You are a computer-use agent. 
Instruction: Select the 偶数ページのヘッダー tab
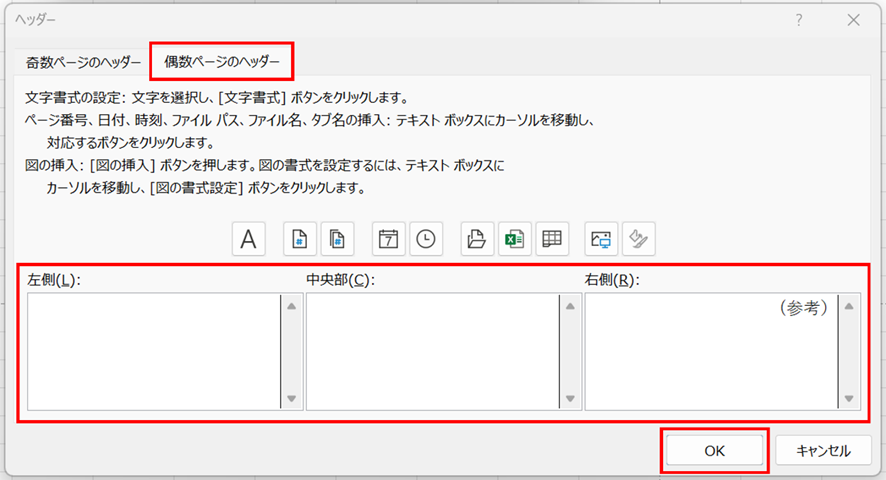tap(221, 62)
